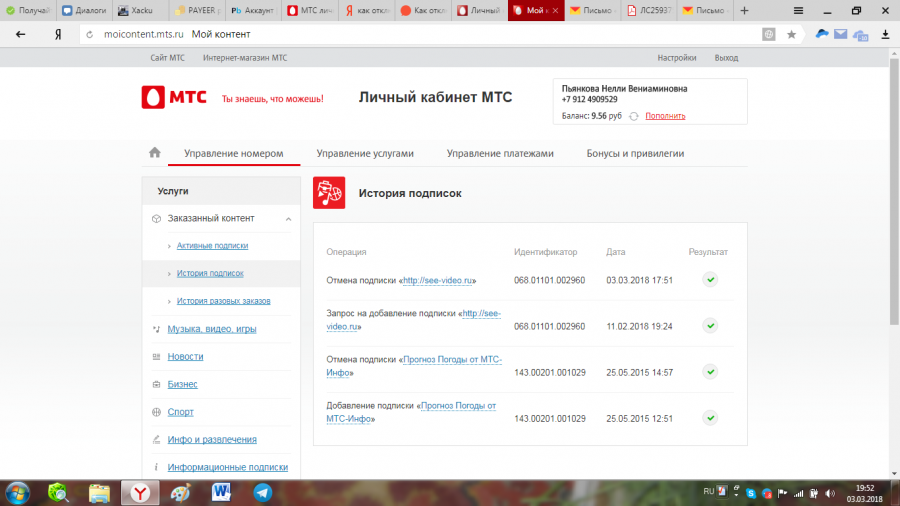Click the Skype tray icon
900x506 pixels.
pyautogui.click(x=751, y=493)
